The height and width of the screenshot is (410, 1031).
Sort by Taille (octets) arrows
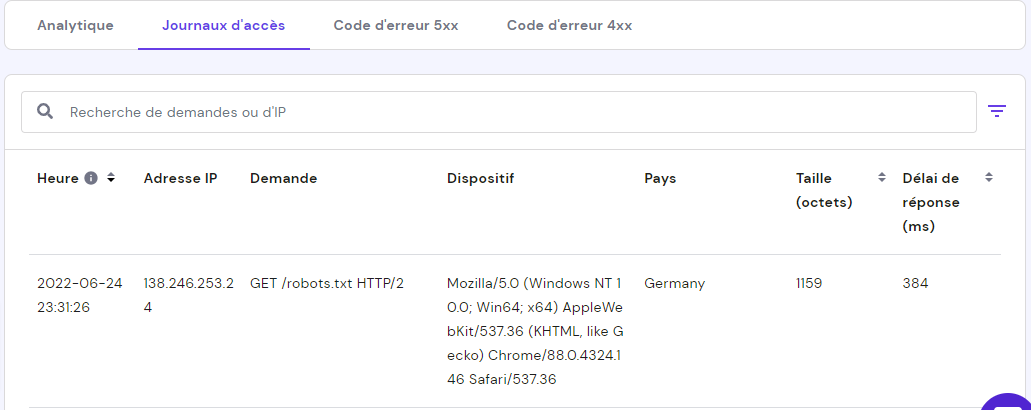tap(882, 177)
